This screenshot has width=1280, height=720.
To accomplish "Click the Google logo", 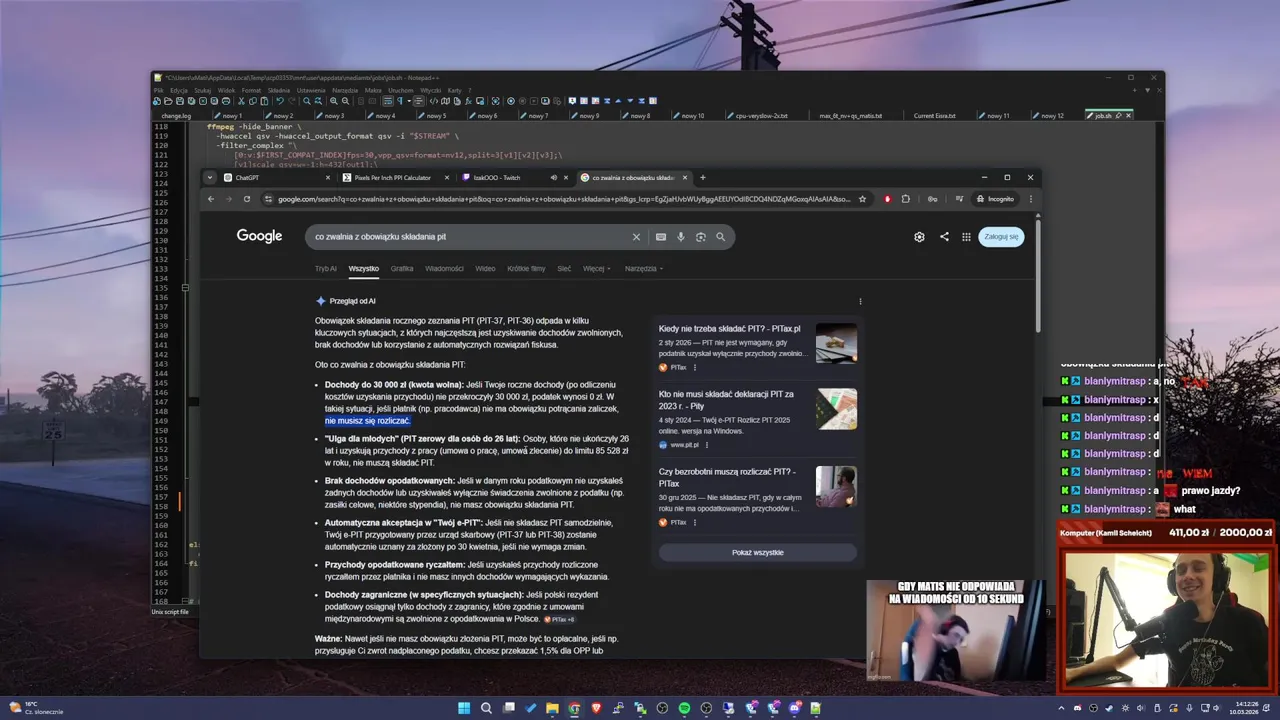I will [259, 236].
